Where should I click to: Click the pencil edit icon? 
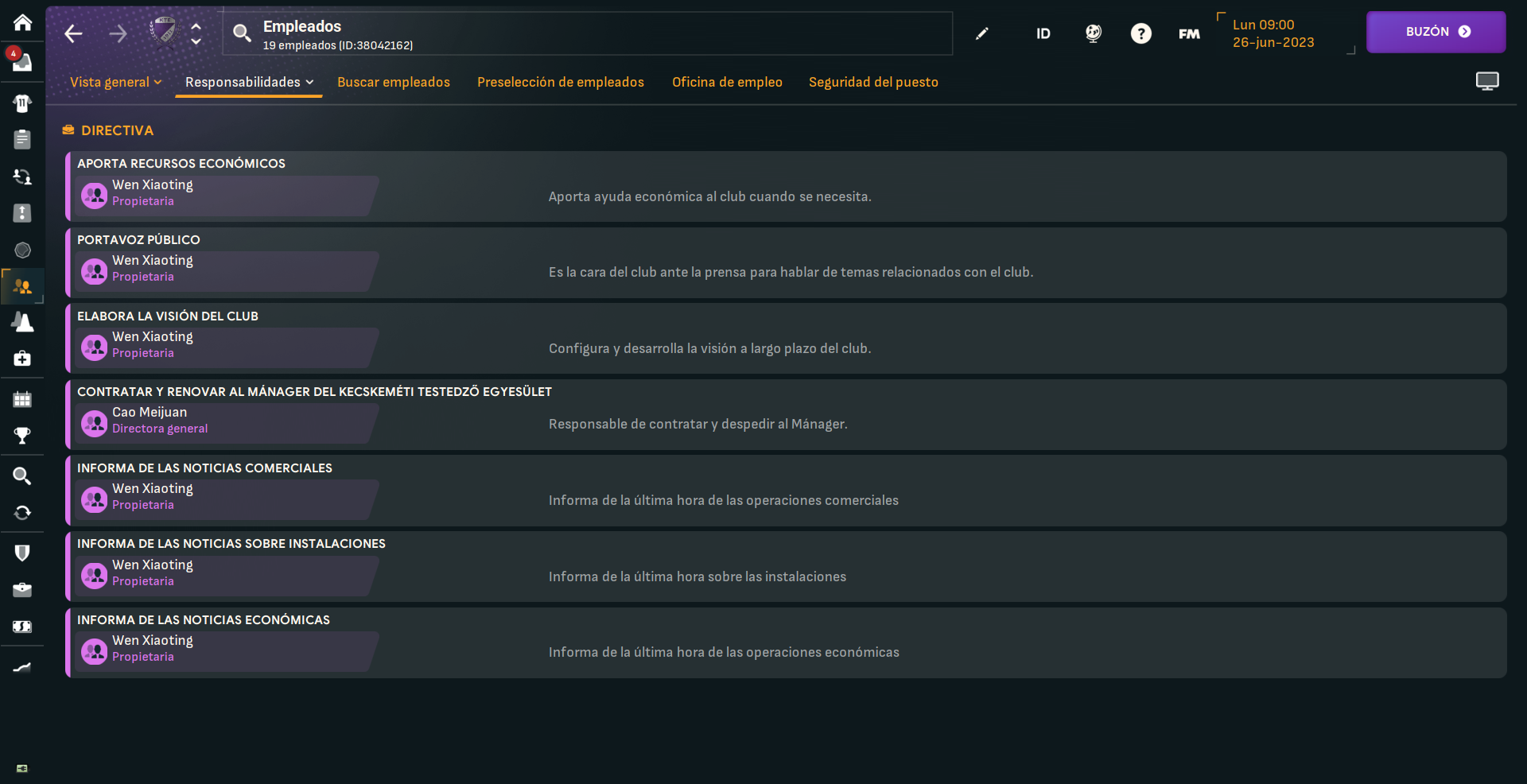[x=982, y=33]
